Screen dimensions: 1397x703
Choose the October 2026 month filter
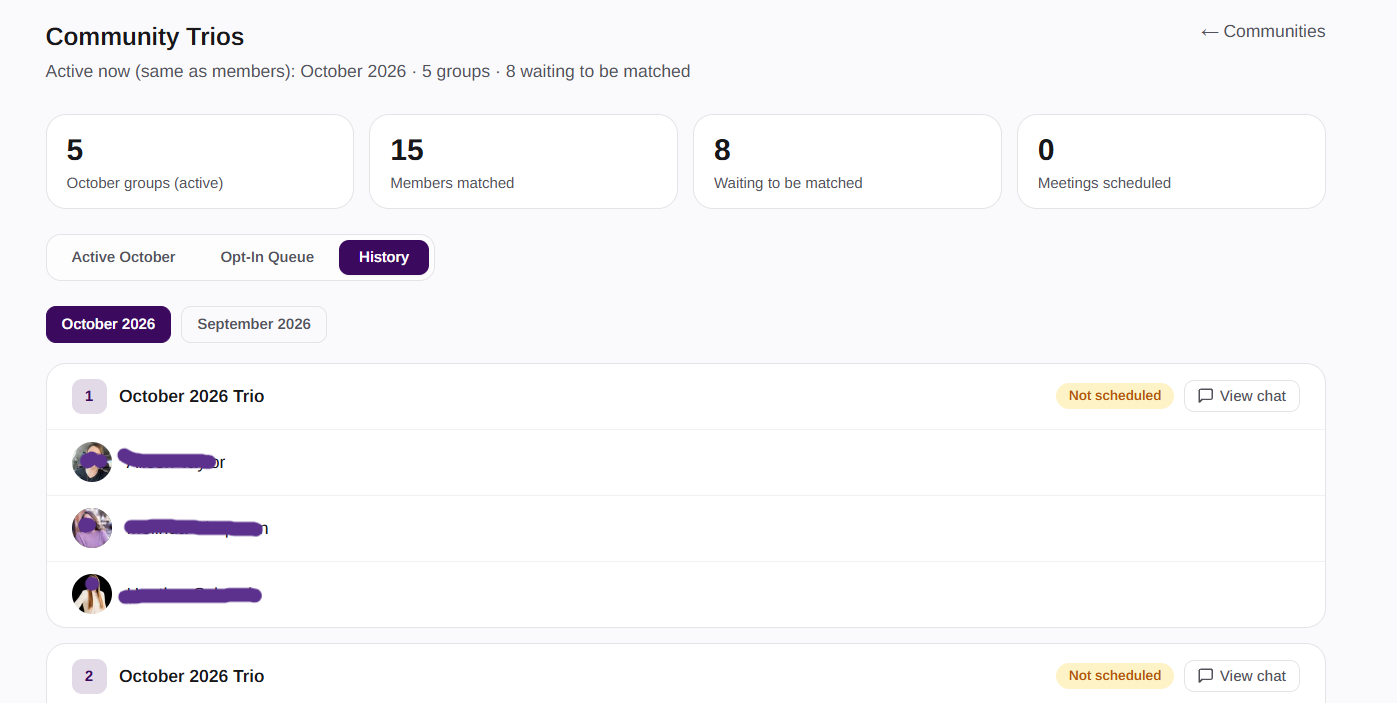108,324
